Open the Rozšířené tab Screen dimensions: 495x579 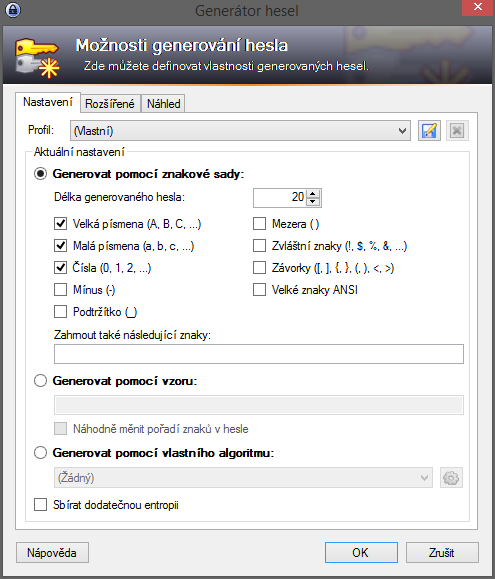click(110, 104)
